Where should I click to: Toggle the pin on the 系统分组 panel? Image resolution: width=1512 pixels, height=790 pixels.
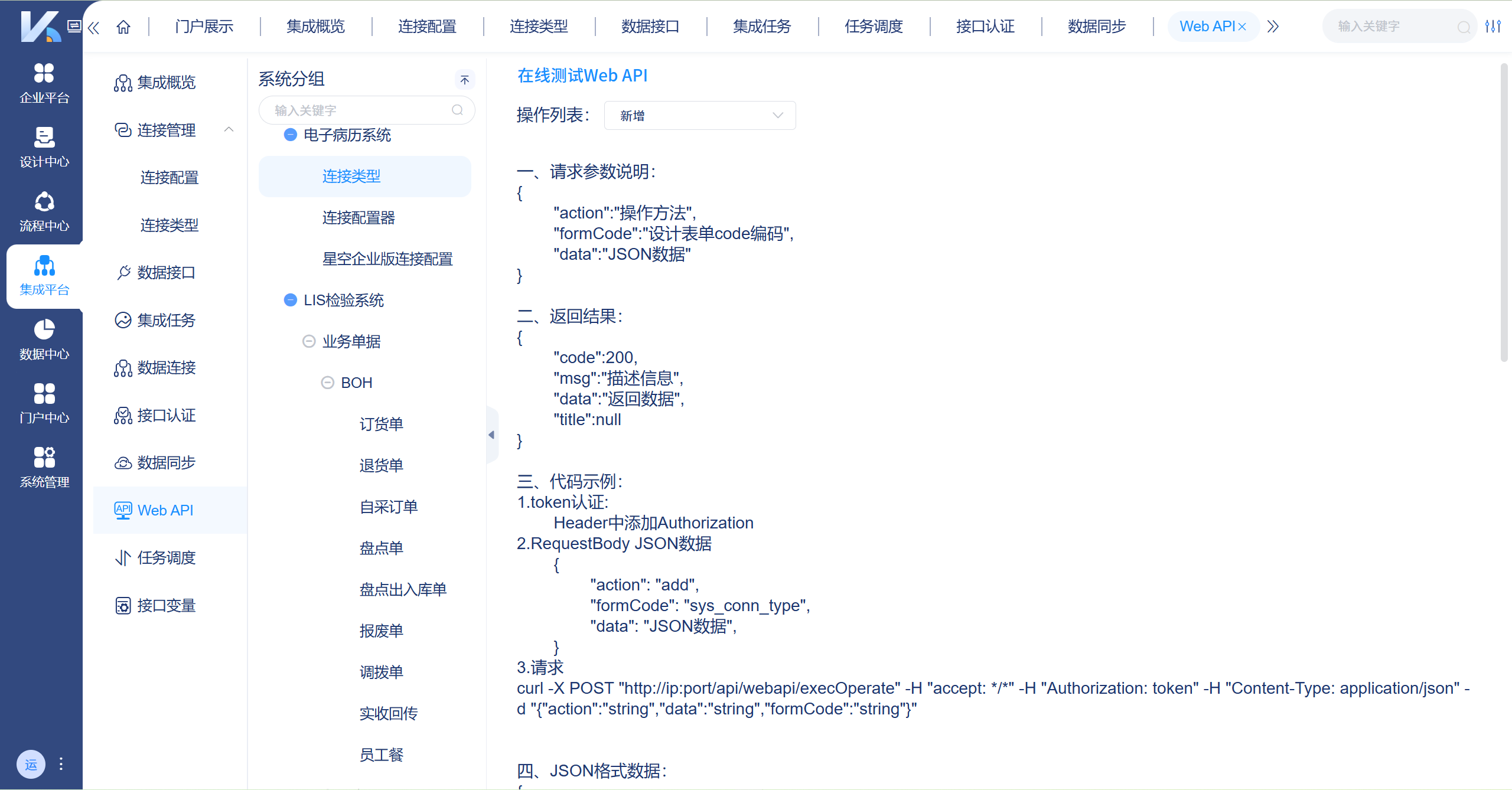coord(465,80)
